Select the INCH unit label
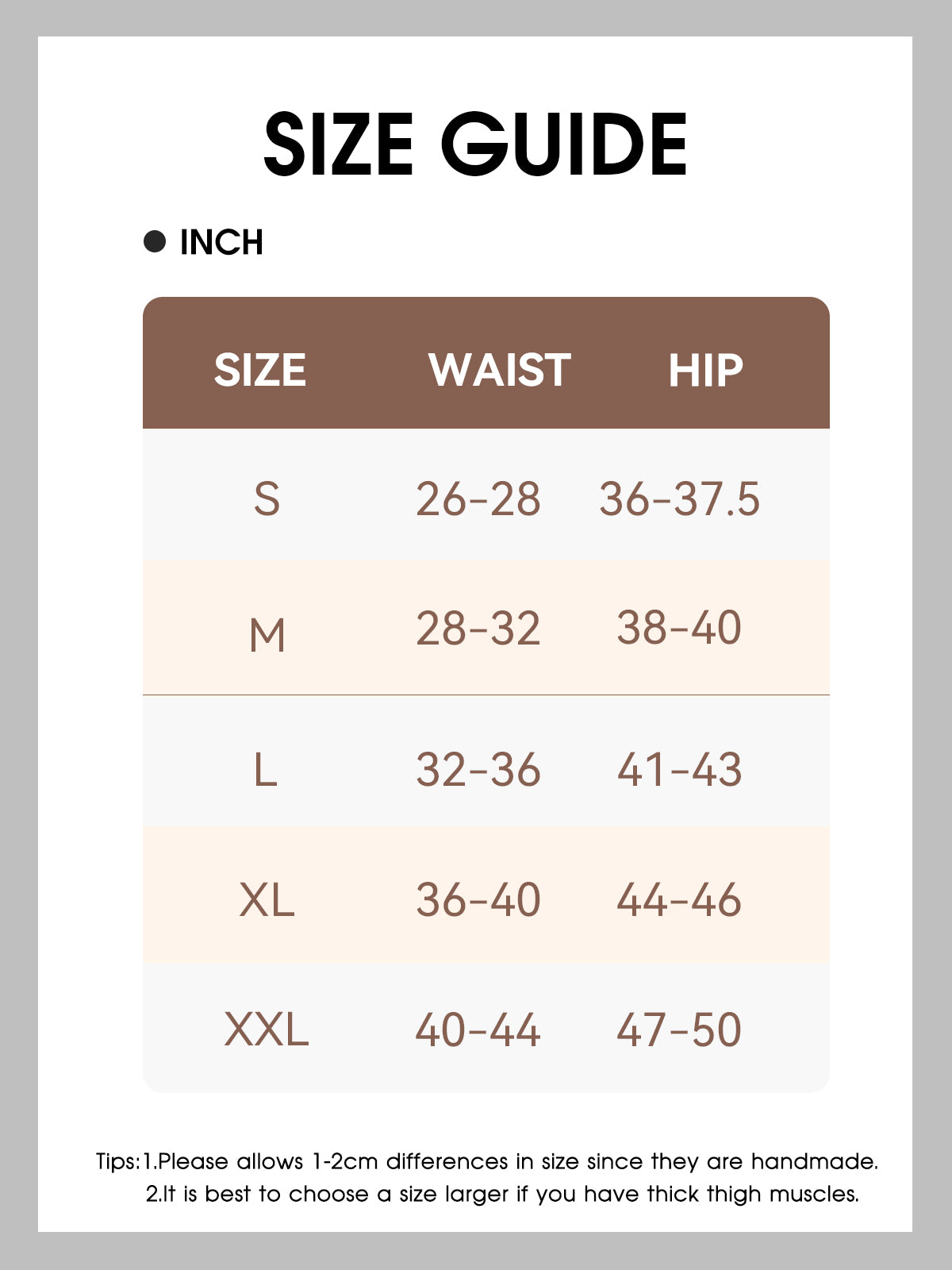 coord(221,242)
